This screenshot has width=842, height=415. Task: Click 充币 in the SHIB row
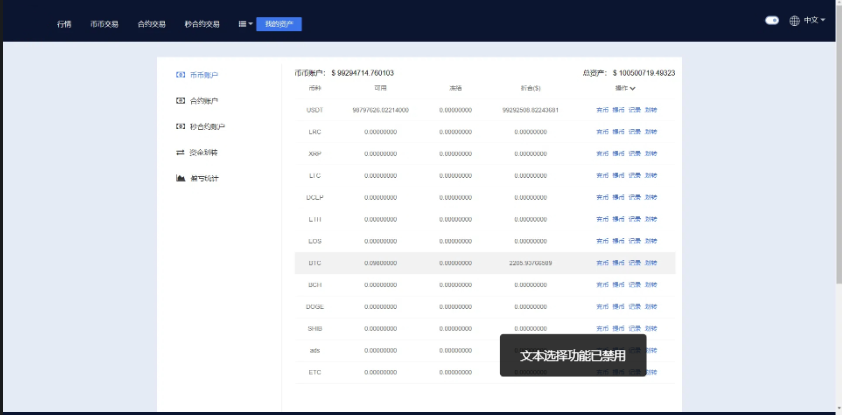point(602,329)
